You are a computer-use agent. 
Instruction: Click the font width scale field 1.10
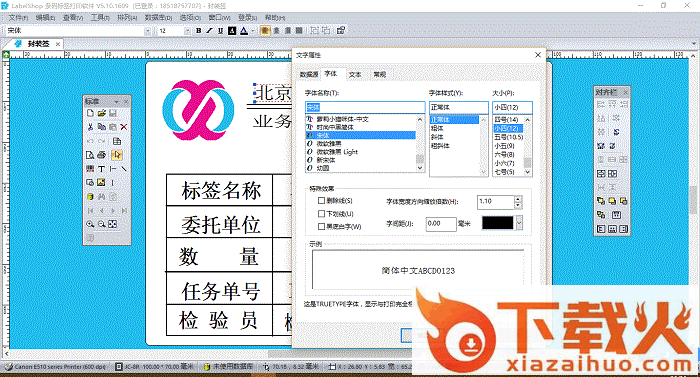496,201
